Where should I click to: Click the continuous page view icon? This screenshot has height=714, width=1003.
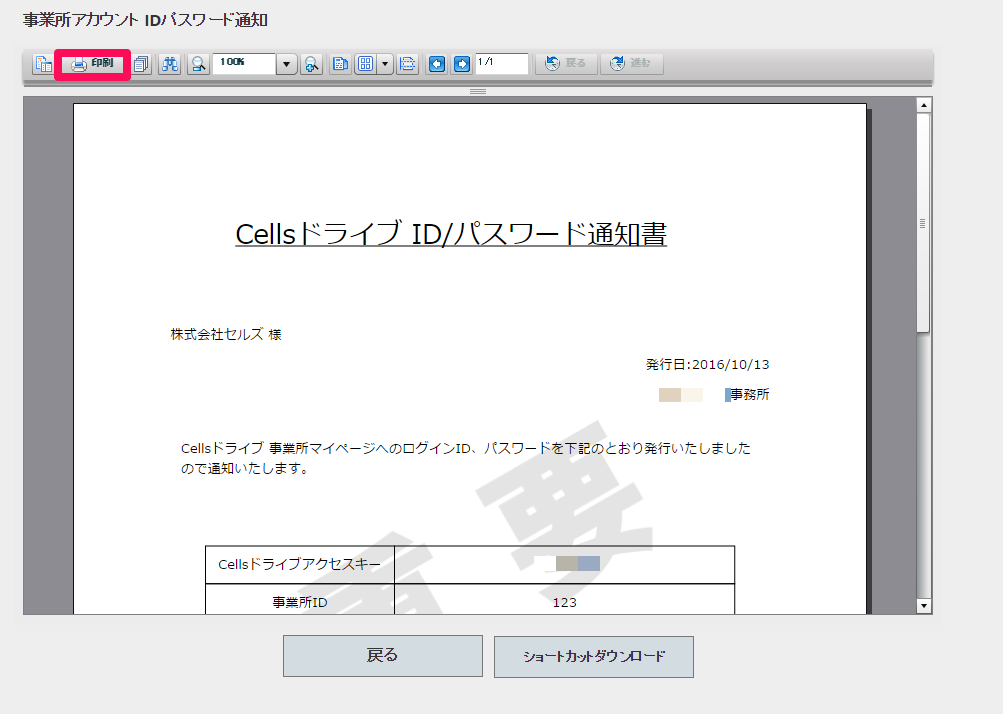point(407,64)
